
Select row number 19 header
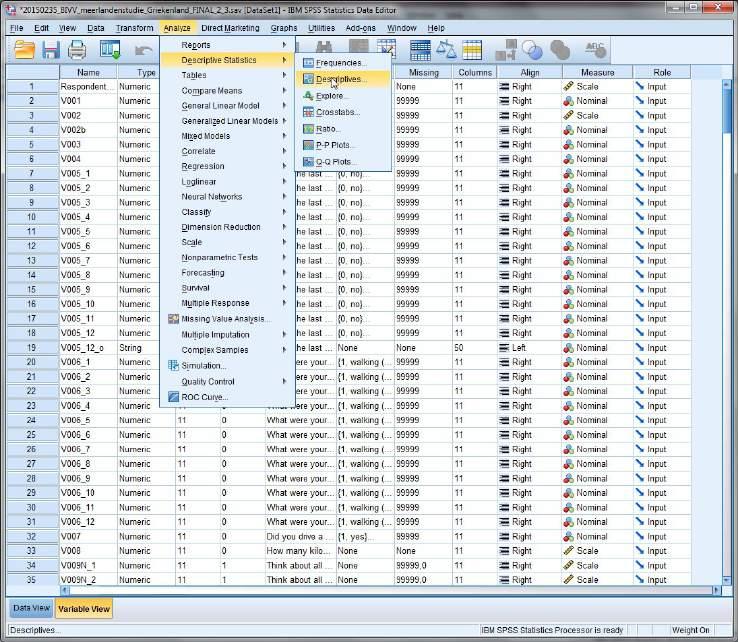tap(32, 348)
